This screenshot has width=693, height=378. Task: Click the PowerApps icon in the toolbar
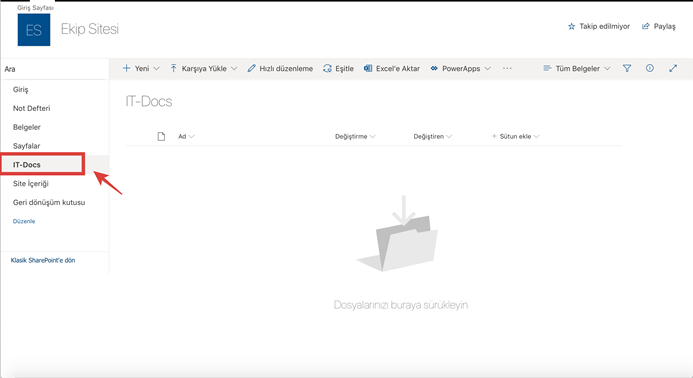(434, 69)
